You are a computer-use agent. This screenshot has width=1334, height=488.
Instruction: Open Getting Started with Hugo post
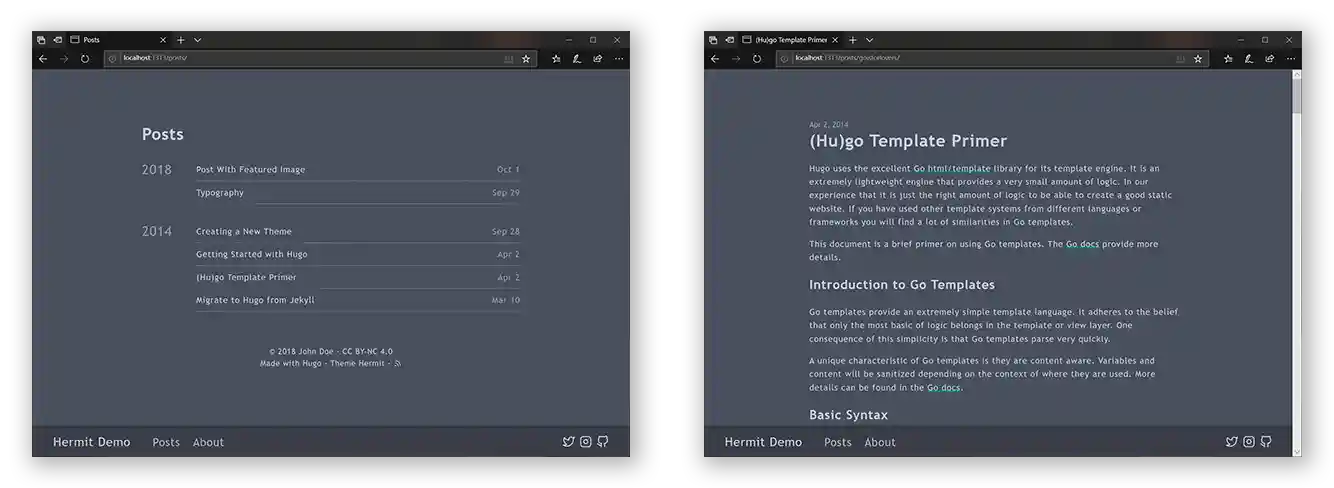(252, 254)
